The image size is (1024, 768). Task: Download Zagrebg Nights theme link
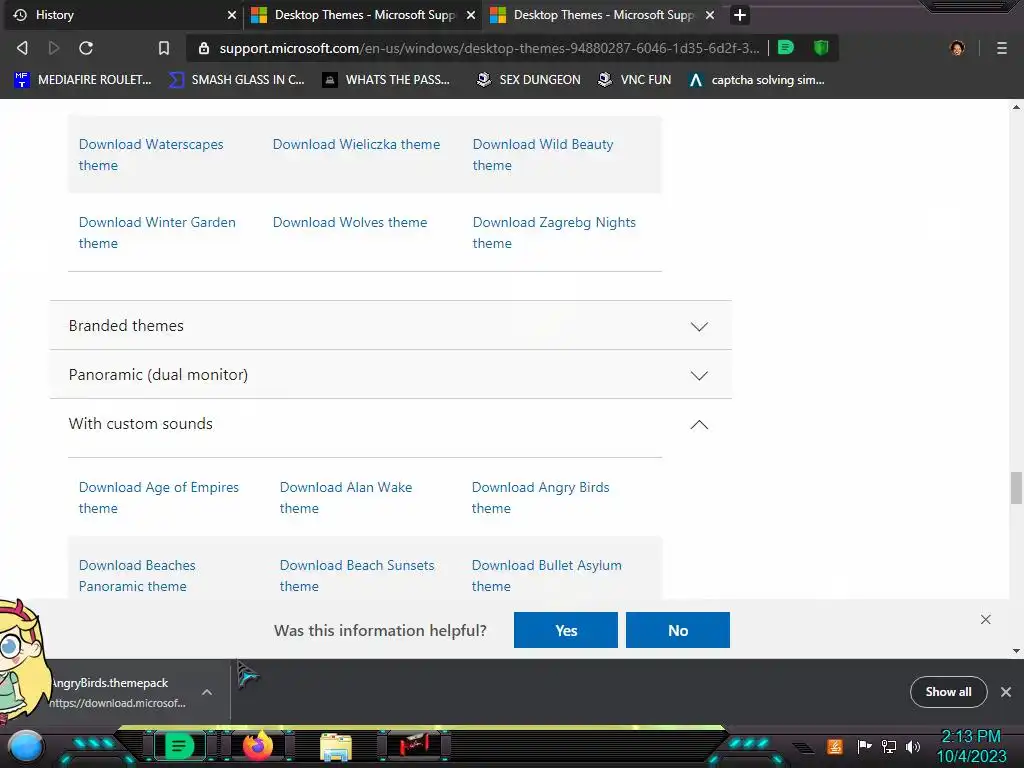pyautogui.click(x=554, y=232)
